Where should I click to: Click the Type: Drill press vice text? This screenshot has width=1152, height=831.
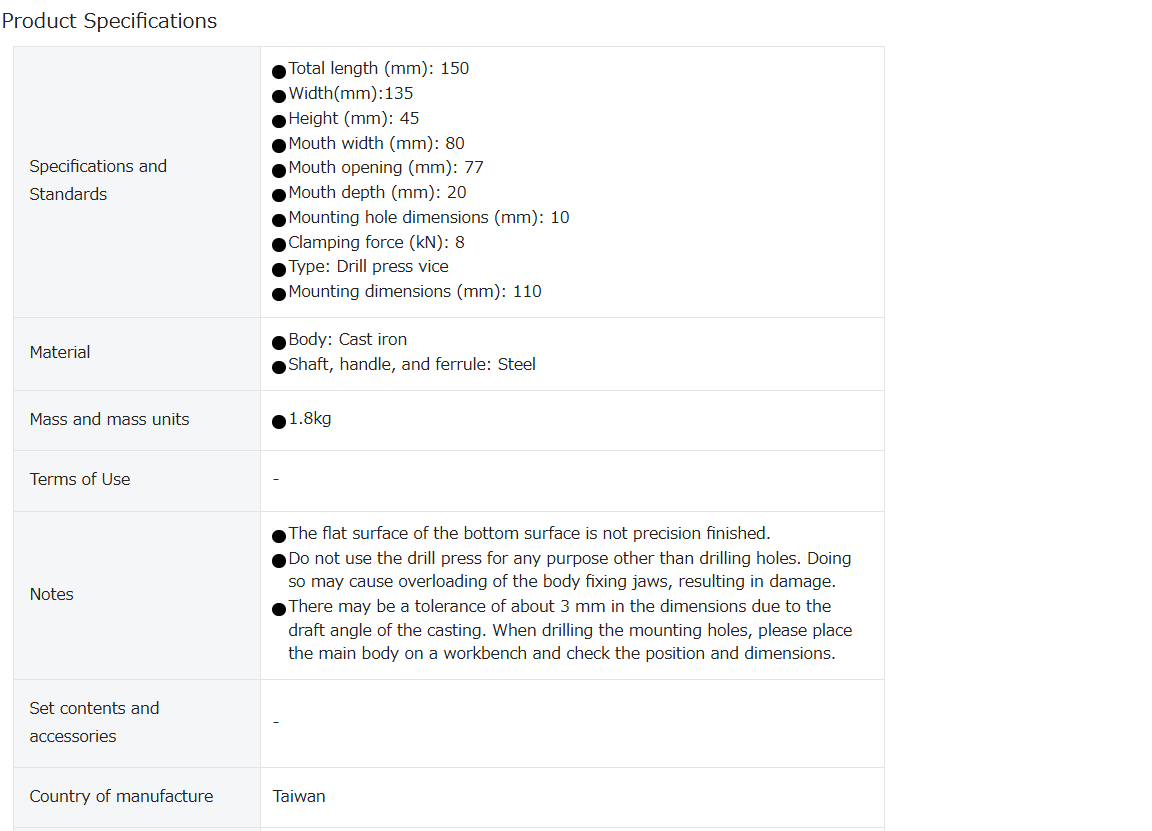(368, 267)
